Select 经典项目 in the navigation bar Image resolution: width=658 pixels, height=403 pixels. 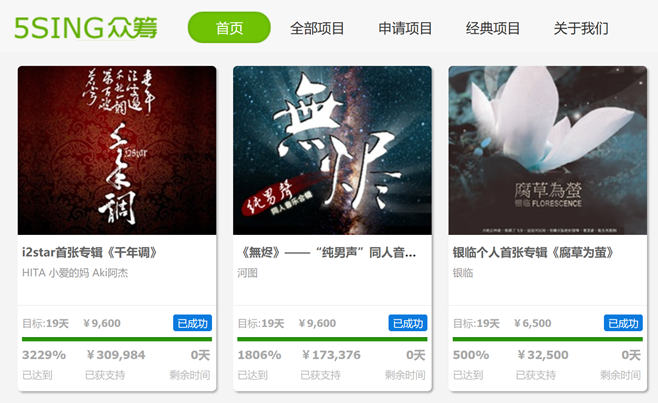tap(493, 29)
